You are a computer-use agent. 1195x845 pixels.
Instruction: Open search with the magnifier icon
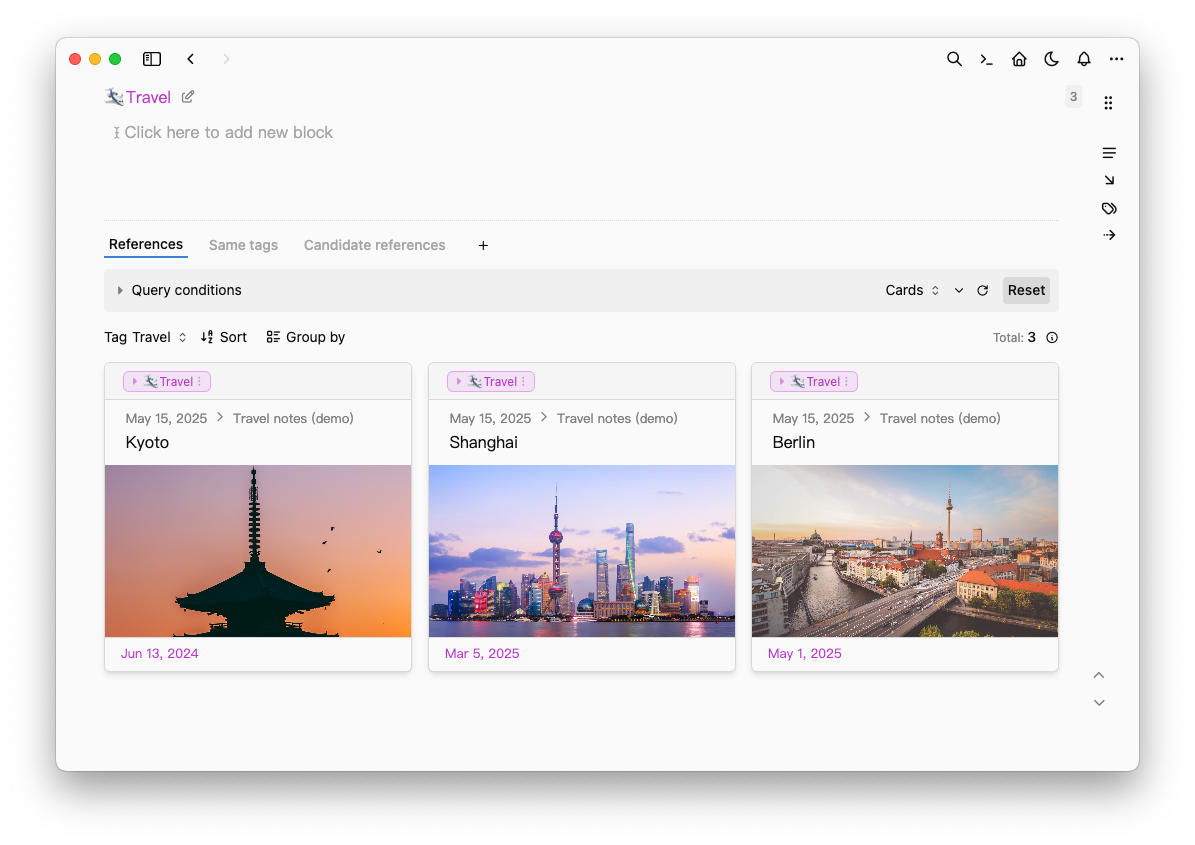pos(954,59)
